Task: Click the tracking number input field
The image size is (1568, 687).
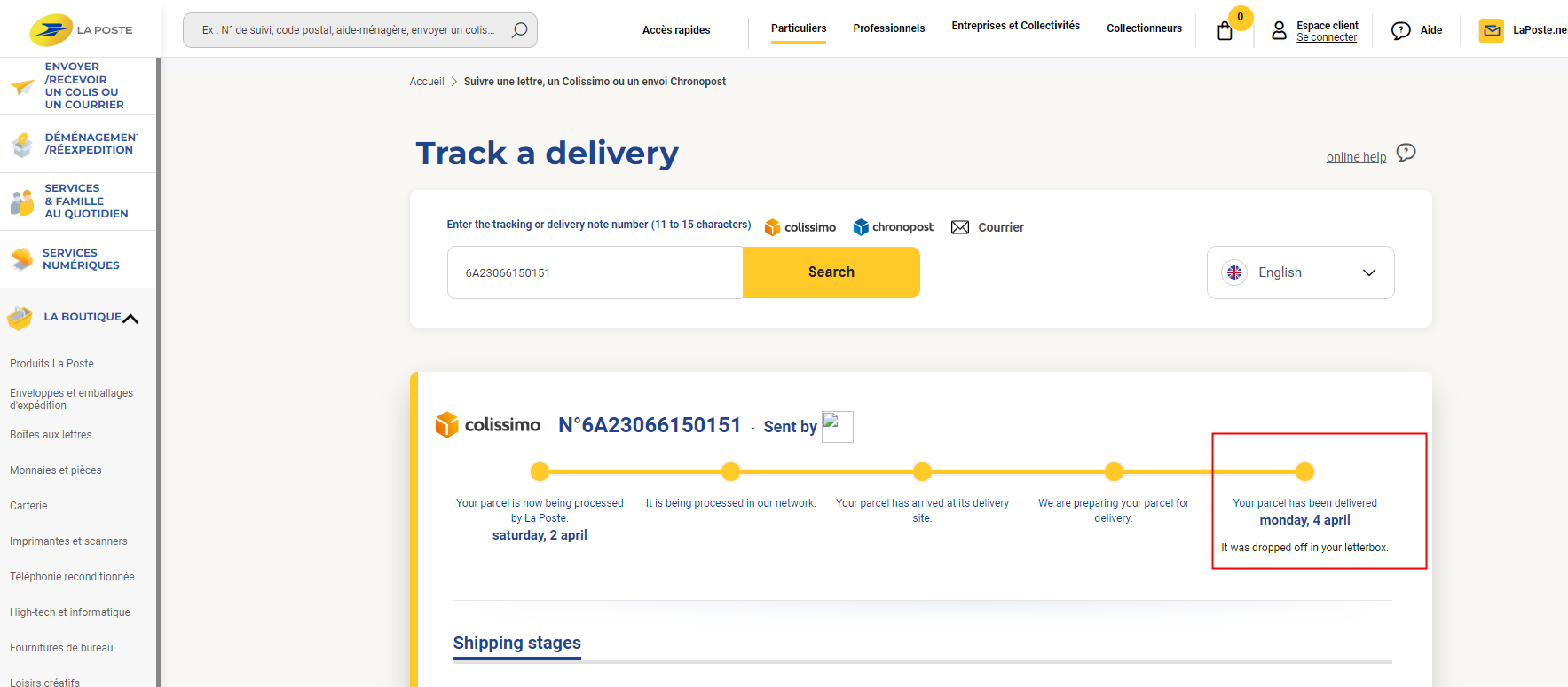Action: tap(595, 272)
